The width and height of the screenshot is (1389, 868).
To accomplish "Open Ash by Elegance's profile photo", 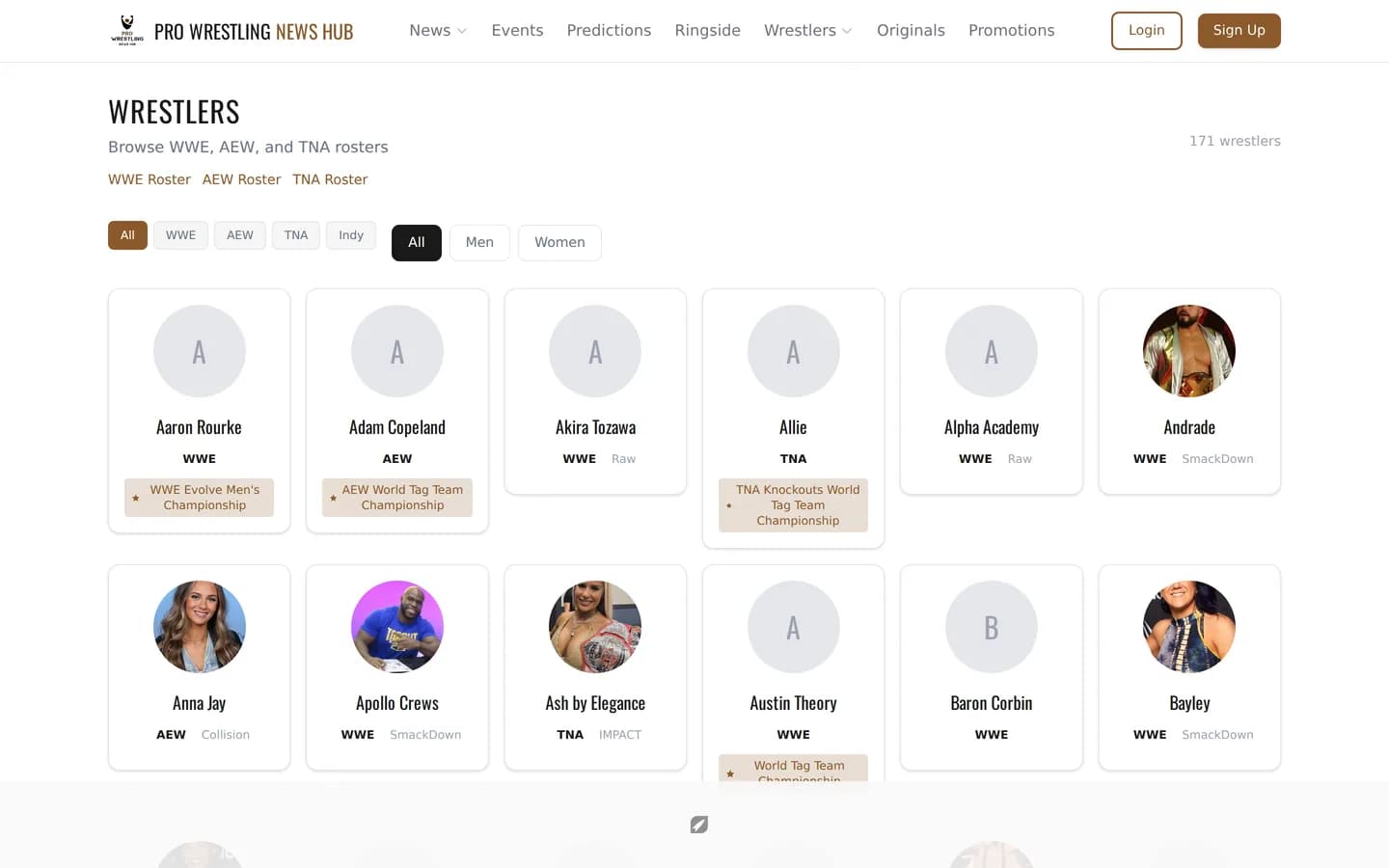I will (595, 627).
